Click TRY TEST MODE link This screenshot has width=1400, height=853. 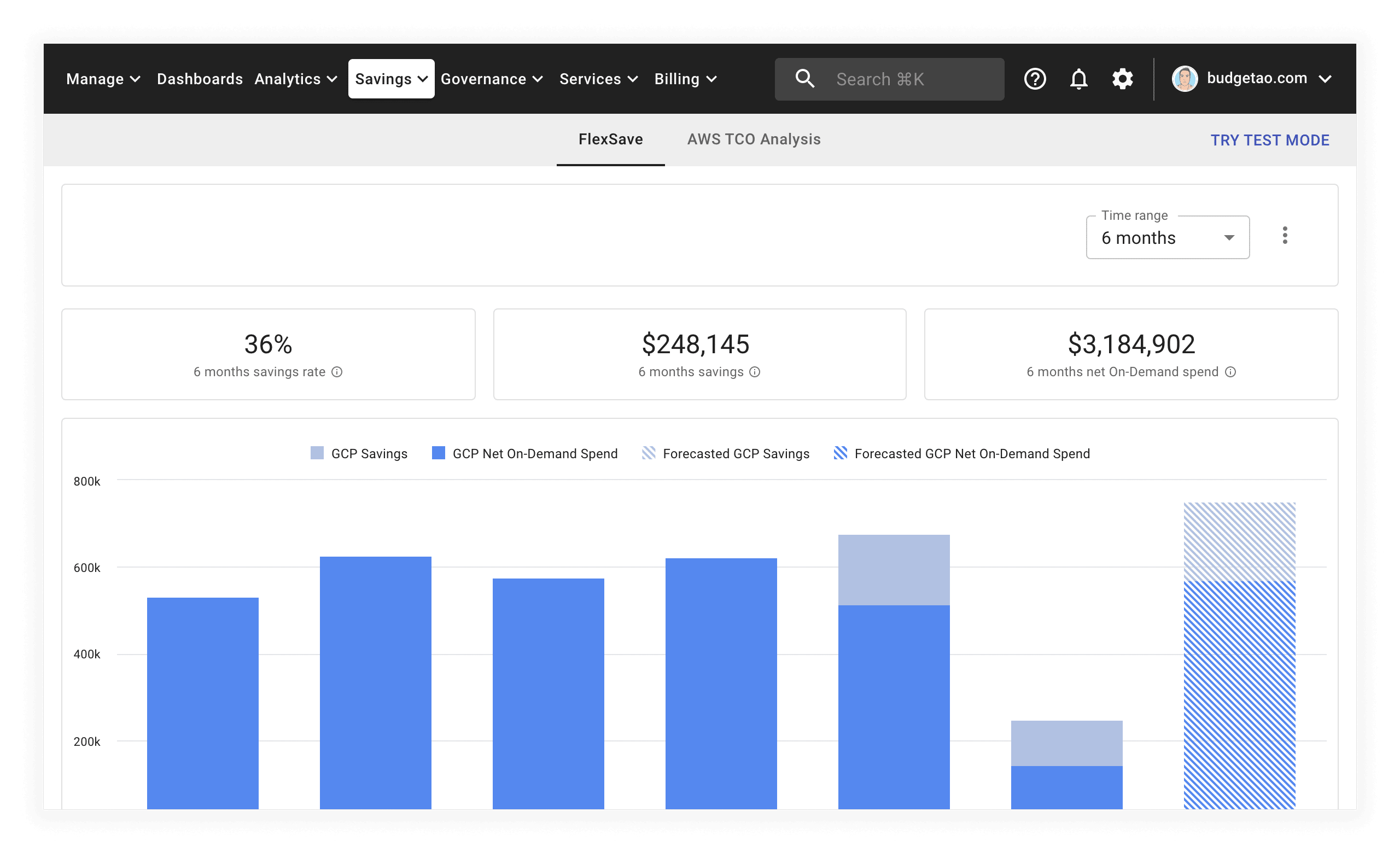[x=1269, y=141]
